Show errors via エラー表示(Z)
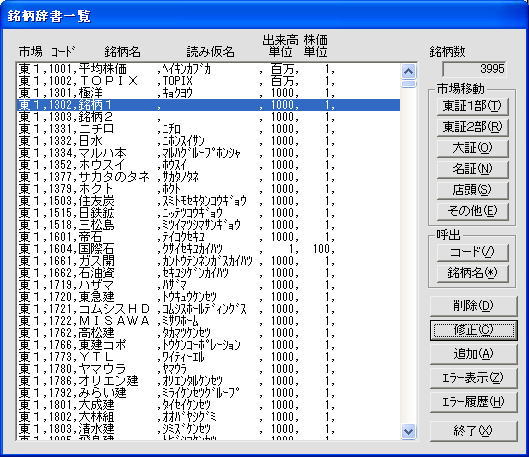Viewport: 529px width, 457px height. pyautogui.click(x=473, y=378)
